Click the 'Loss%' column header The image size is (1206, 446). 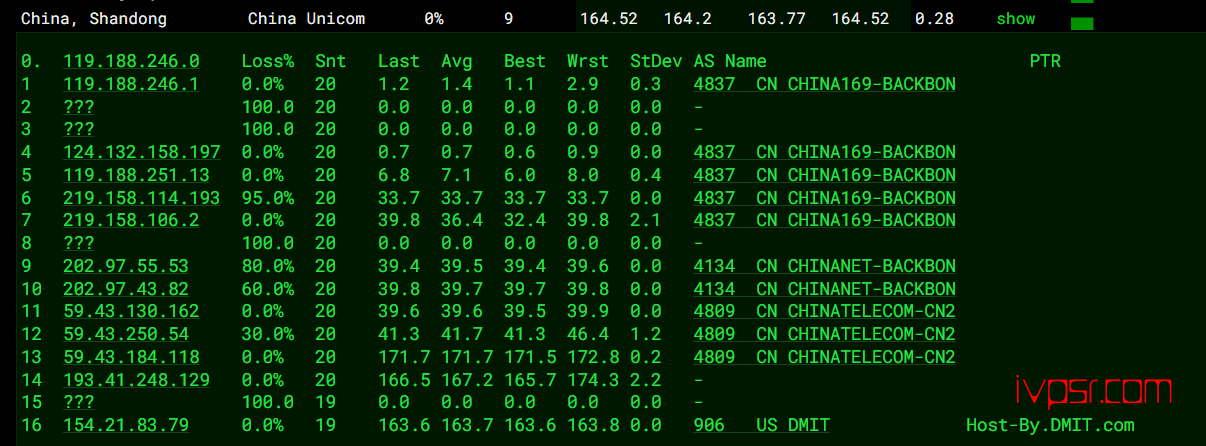click(268, 62)
